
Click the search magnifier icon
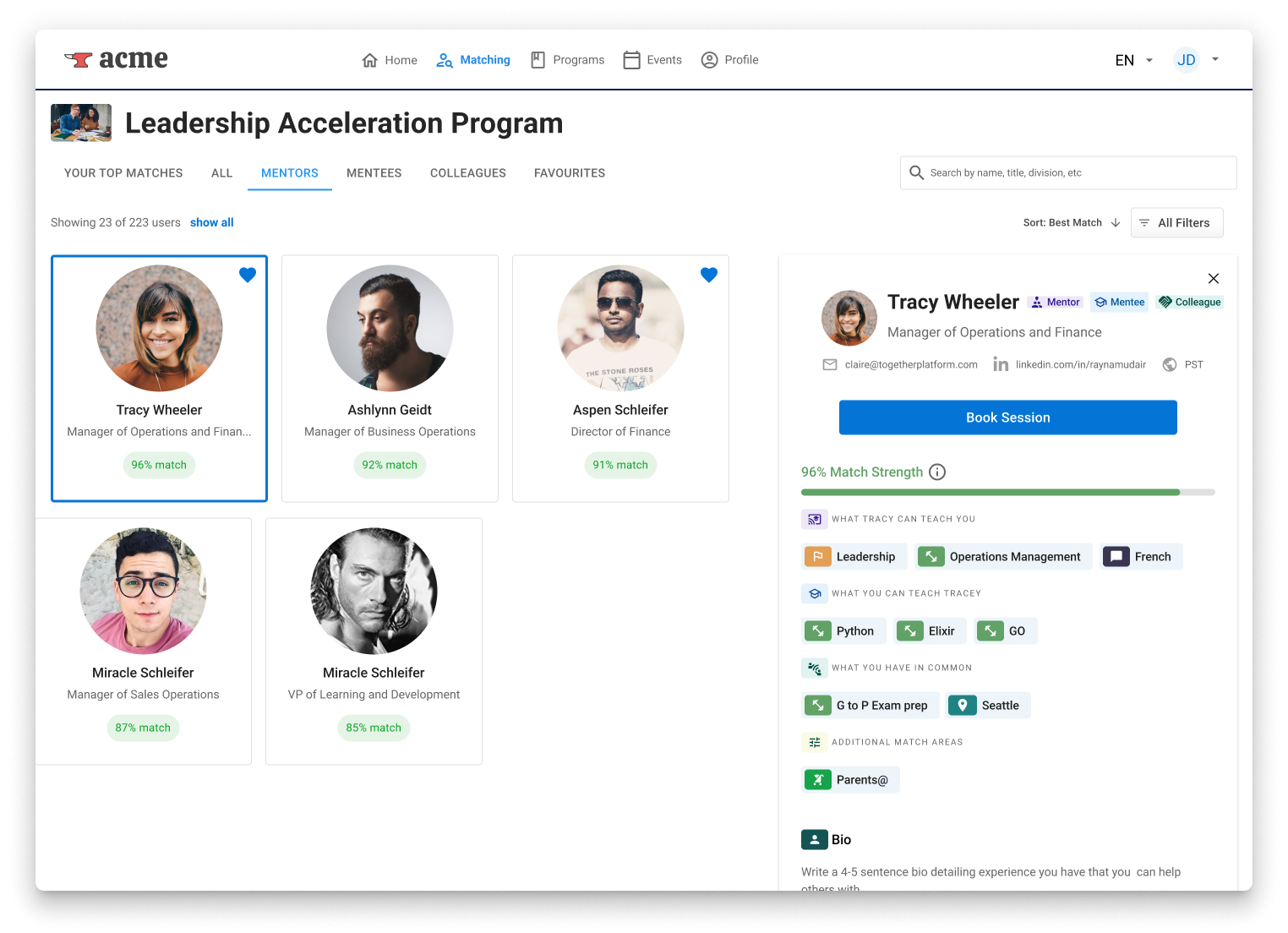click(916, 172)
